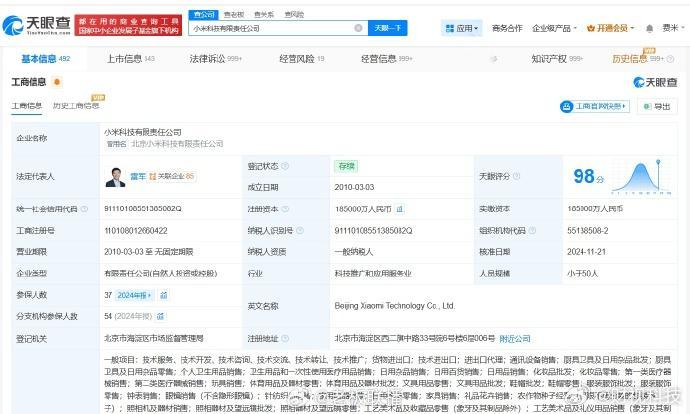
Task: Click the registration authority 北京市海淀区市场监督管理局
Action: pos(154,338)
